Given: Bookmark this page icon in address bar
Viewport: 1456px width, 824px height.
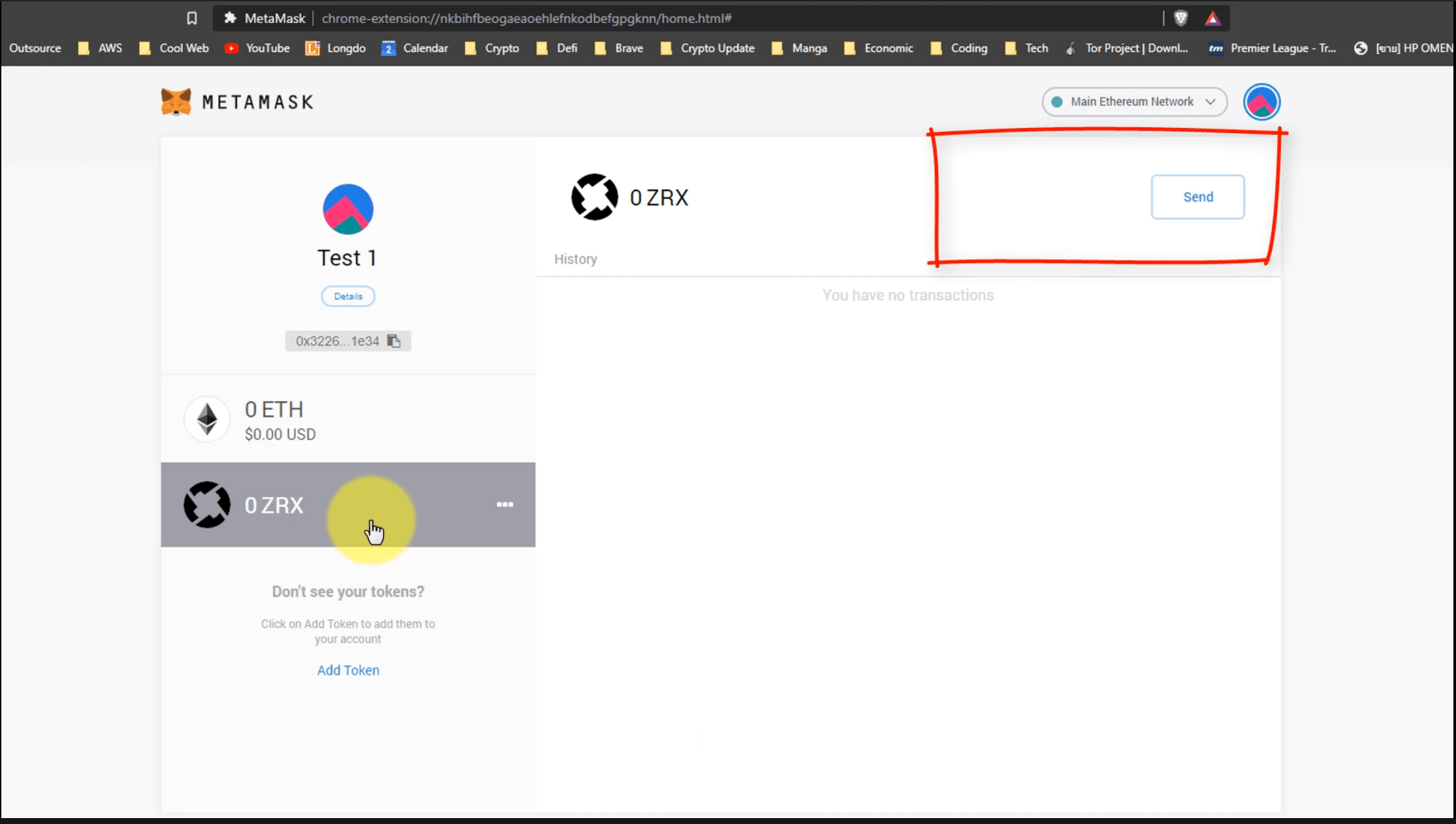Looking at the screenshot, I should pos(191,18).
